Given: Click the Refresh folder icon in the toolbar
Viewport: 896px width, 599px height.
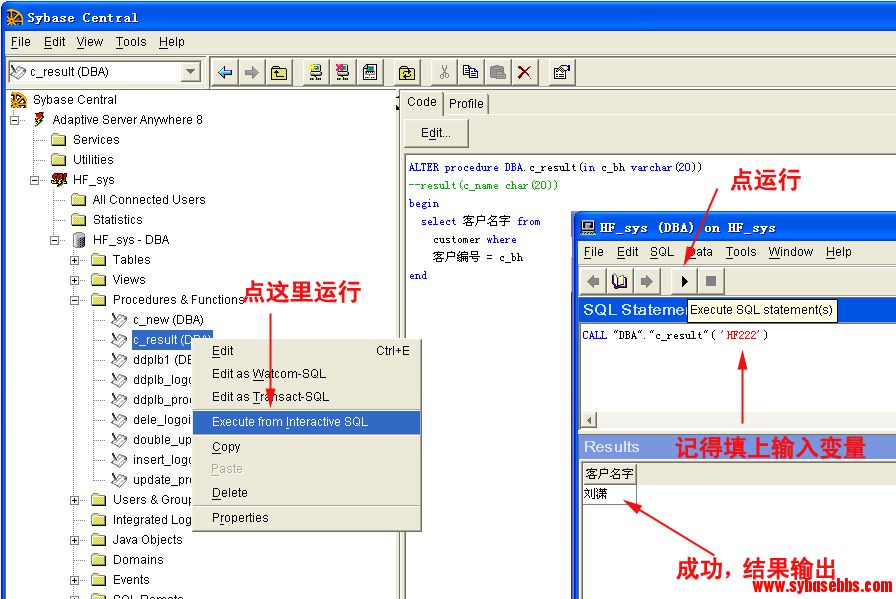Looking at the screenshot, I should tap(407, 72).
